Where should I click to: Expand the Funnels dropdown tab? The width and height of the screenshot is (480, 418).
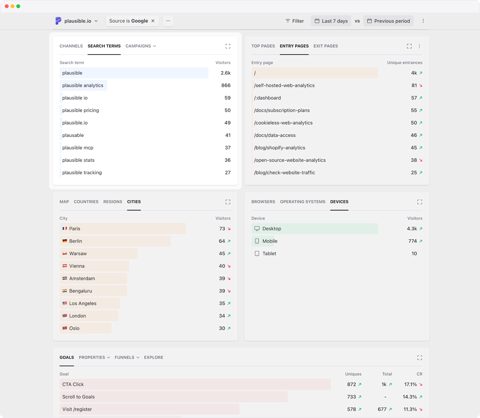point(127,357)
